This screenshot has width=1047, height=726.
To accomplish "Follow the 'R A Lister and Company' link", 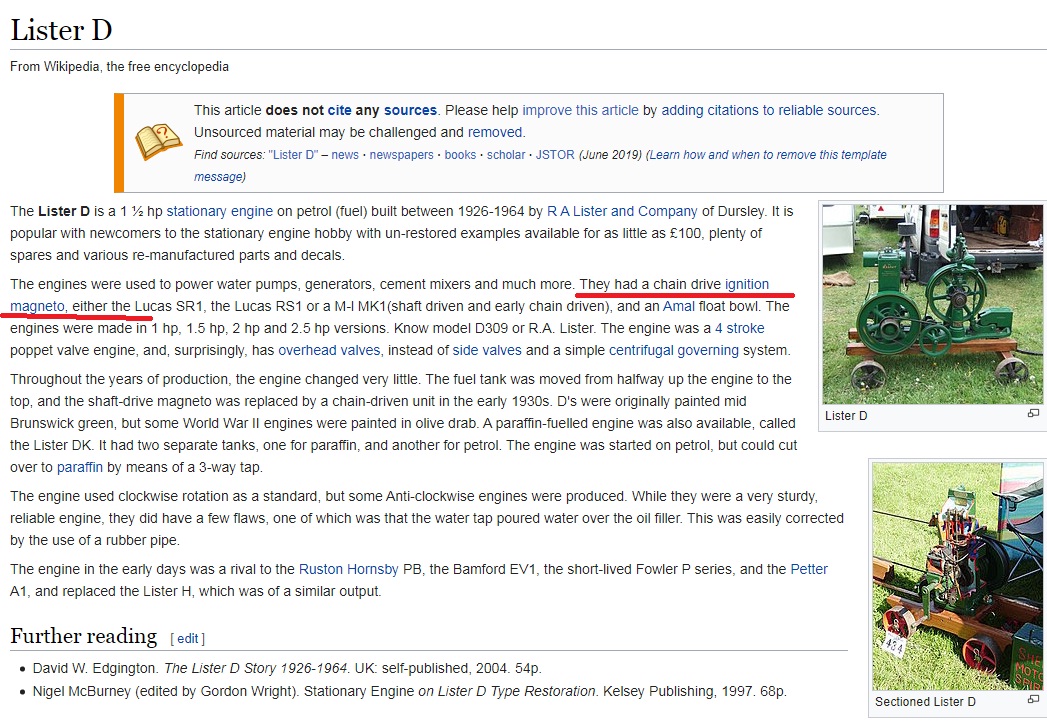I will [622, 211].
